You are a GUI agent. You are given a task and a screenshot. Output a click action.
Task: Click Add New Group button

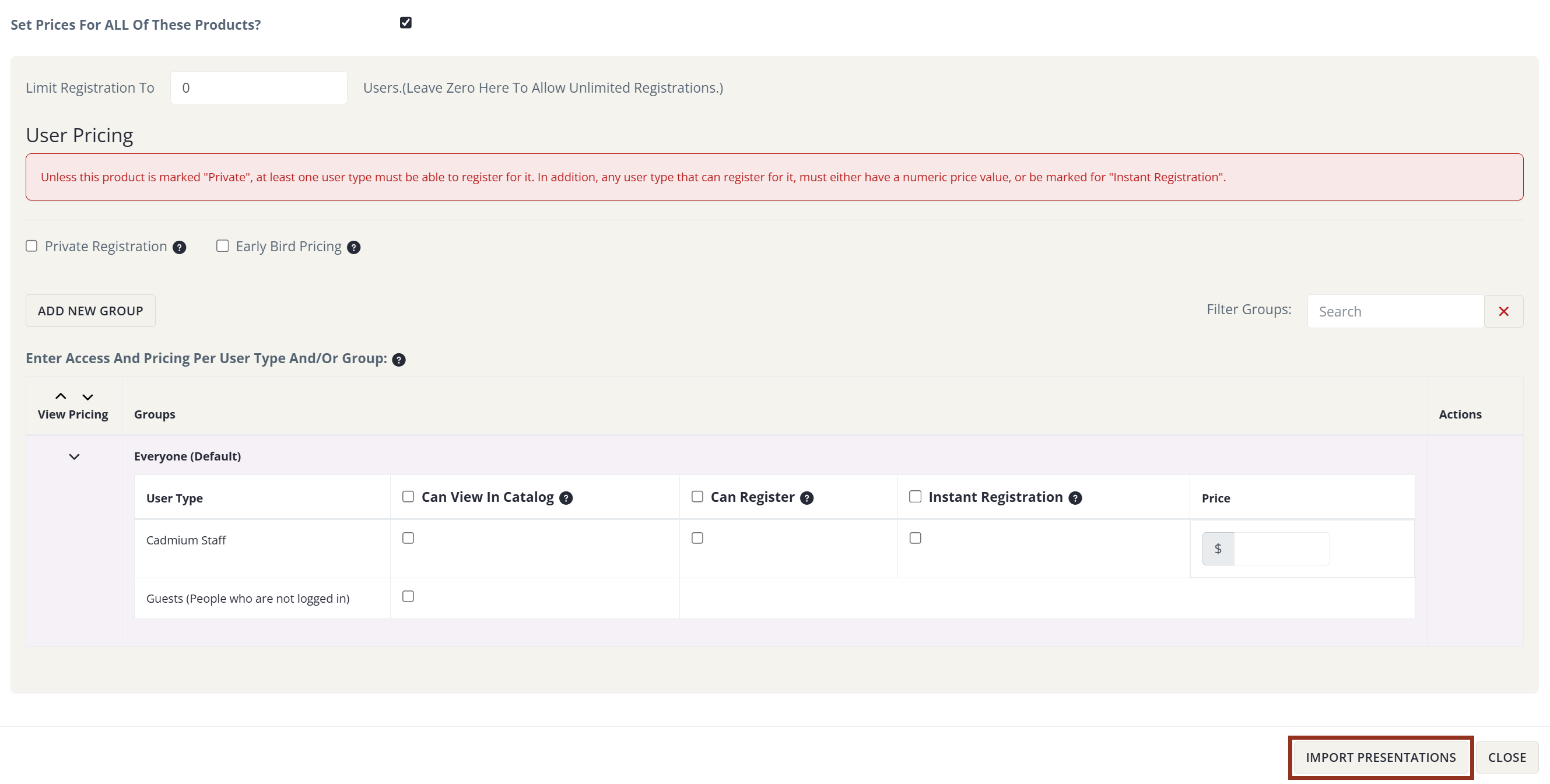click(90, 311)
